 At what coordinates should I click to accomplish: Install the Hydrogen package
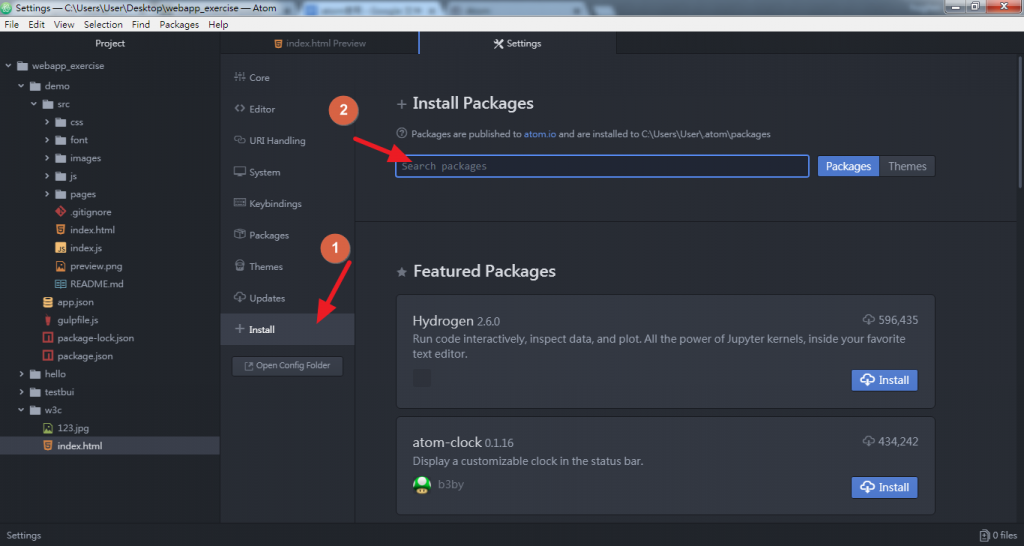point(884,380)
